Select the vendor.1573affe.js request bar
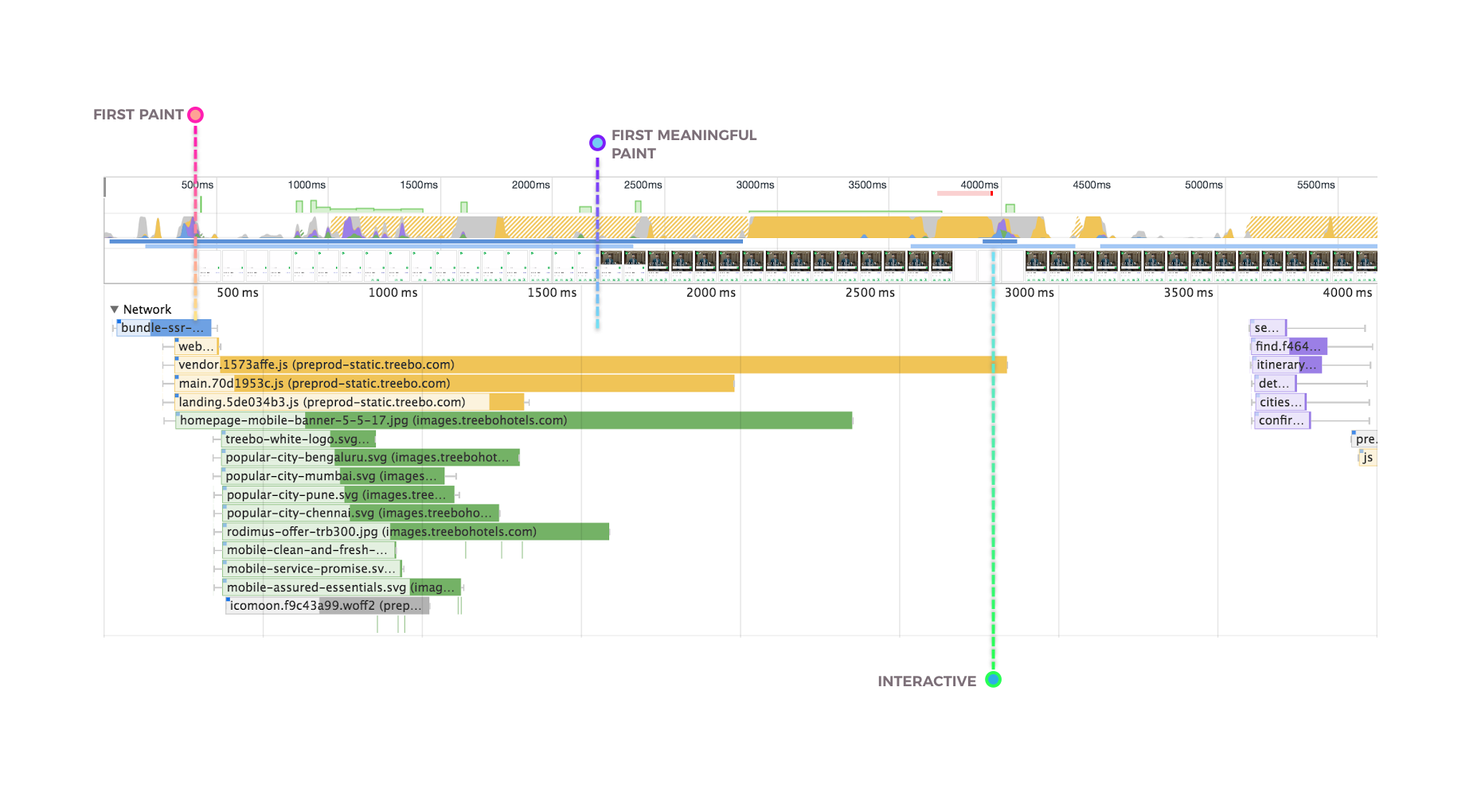The width and height of the screenshot is (1481, 812). coord(590,365)
